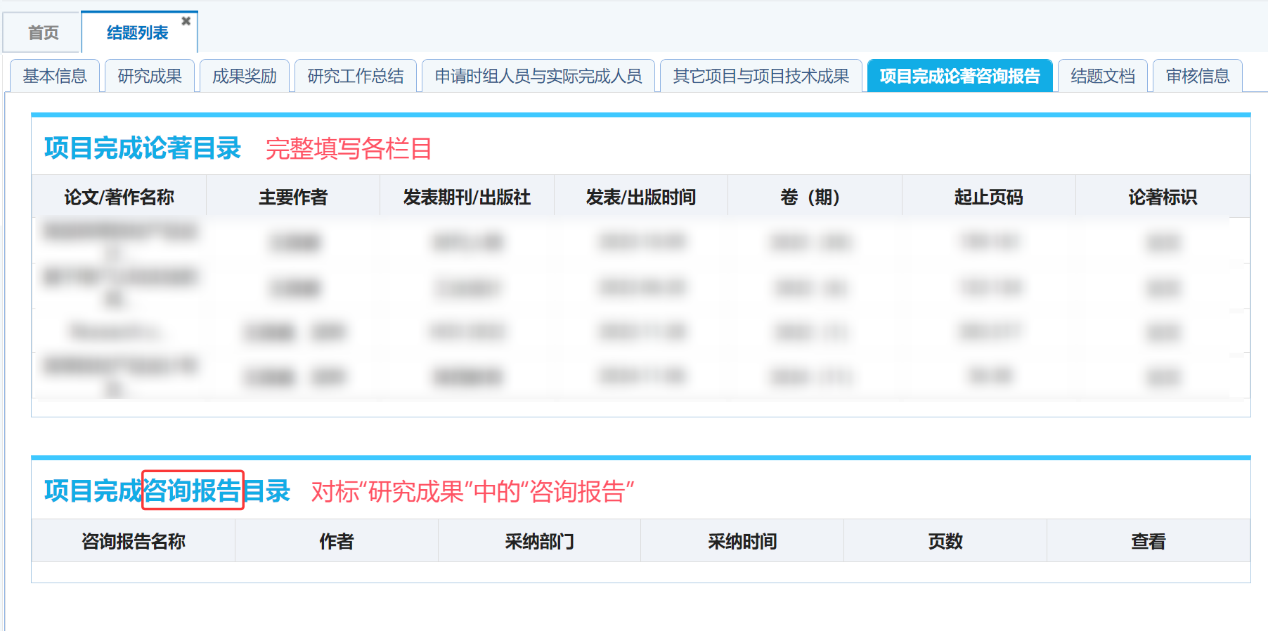1268x631 pixels.
Task: Open the 结题文档 tab
Action: point(1102,76)
